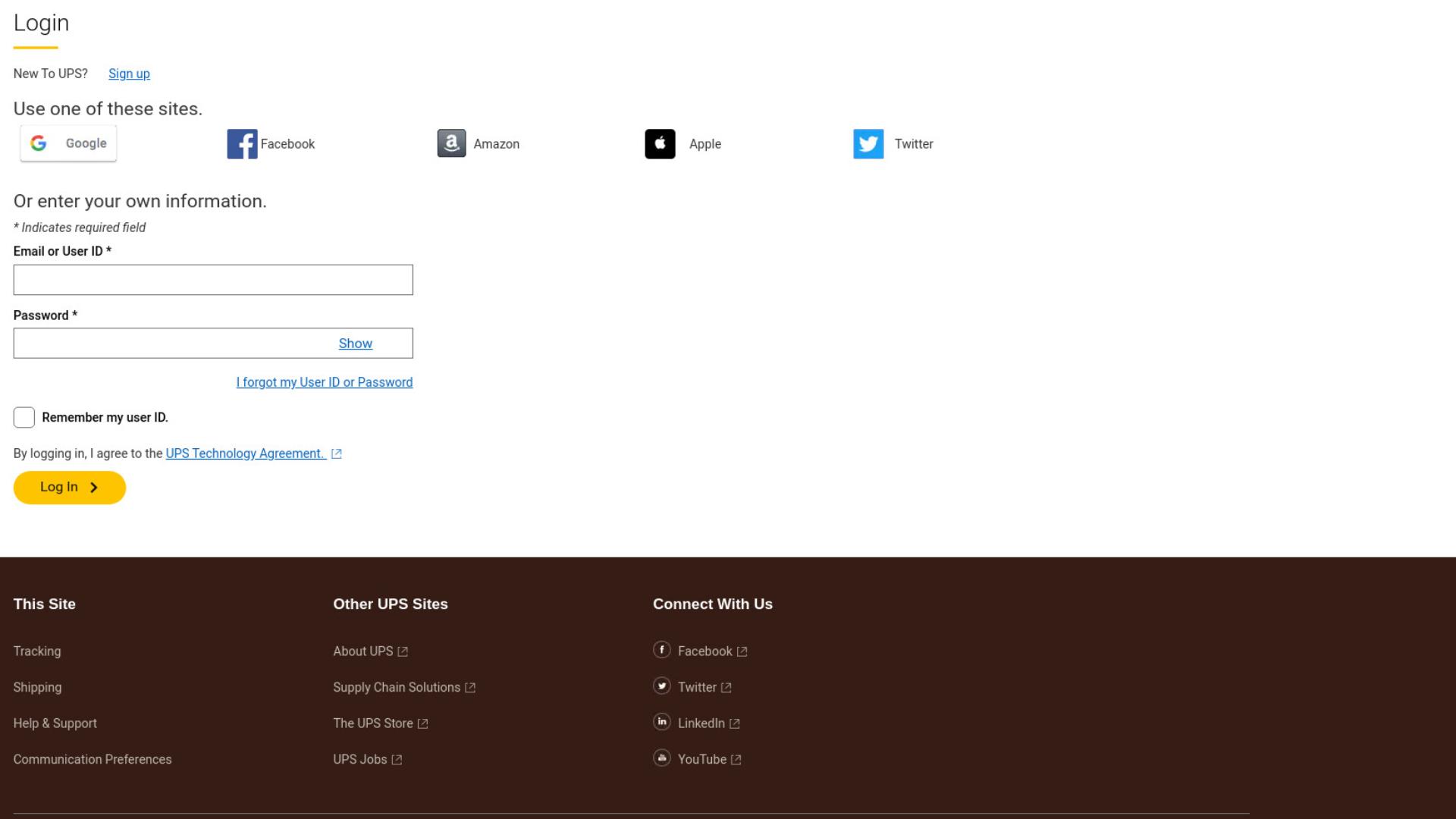Open The UPS Store footer link

373,723
